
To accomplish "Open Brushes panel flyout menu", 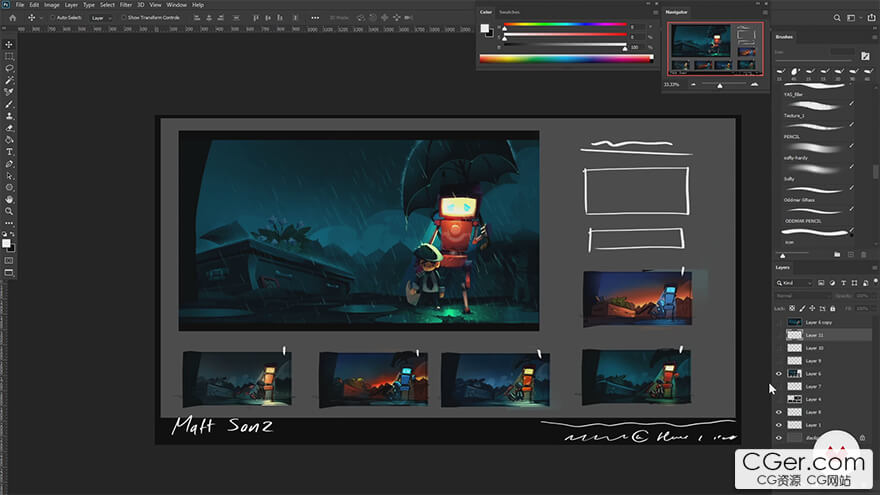I will pos(874,37).
